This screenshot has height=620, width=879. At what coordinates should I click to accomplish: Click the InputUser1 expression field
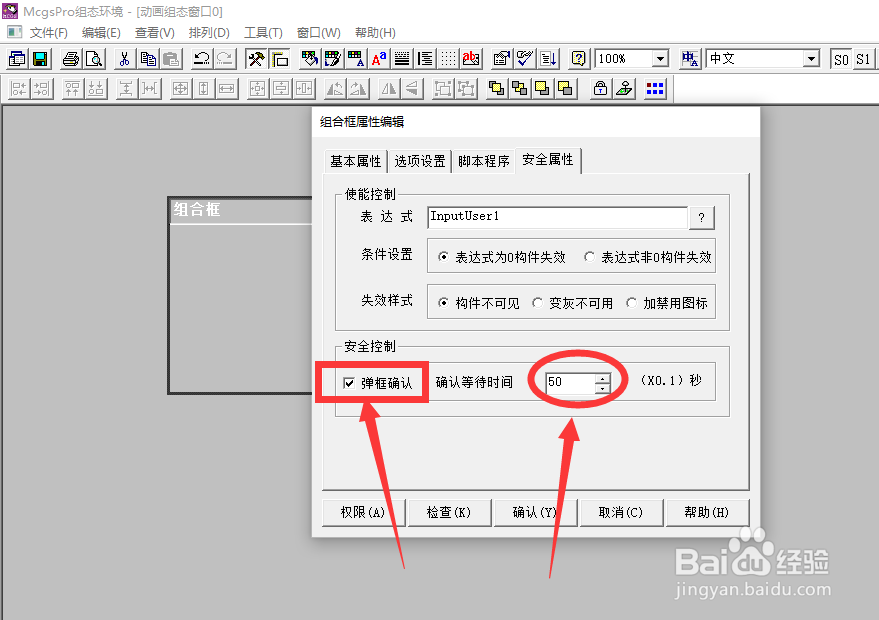point(558,217)
